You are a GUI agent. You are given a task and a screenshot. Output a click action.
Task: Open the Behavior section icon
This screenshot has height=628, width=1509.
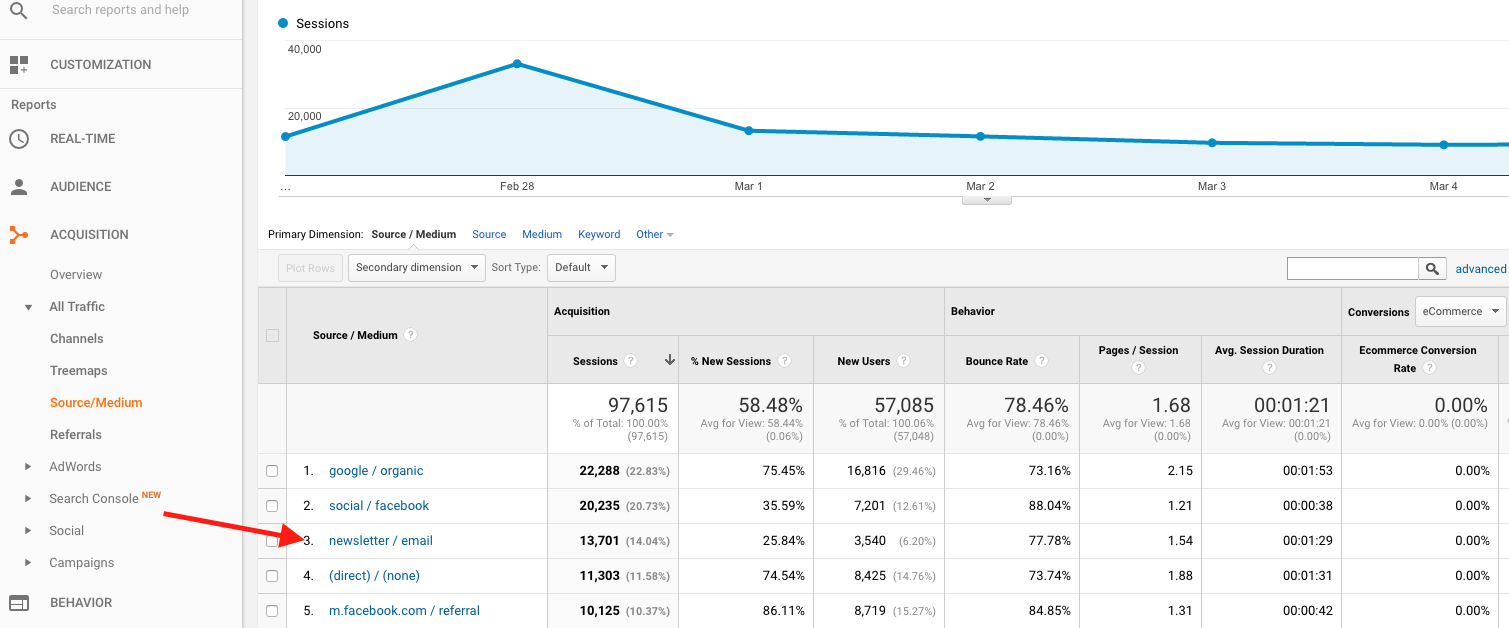tap(18, 602)
